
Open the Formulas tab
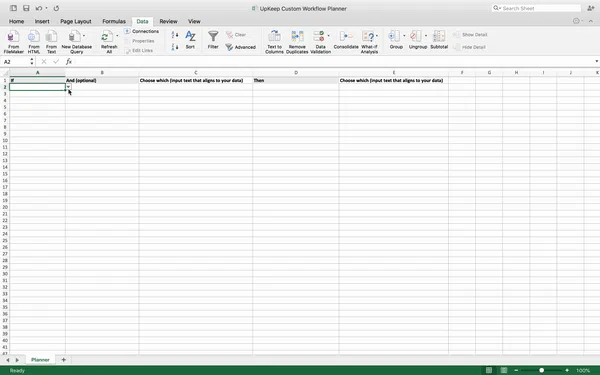click(114, 21)
